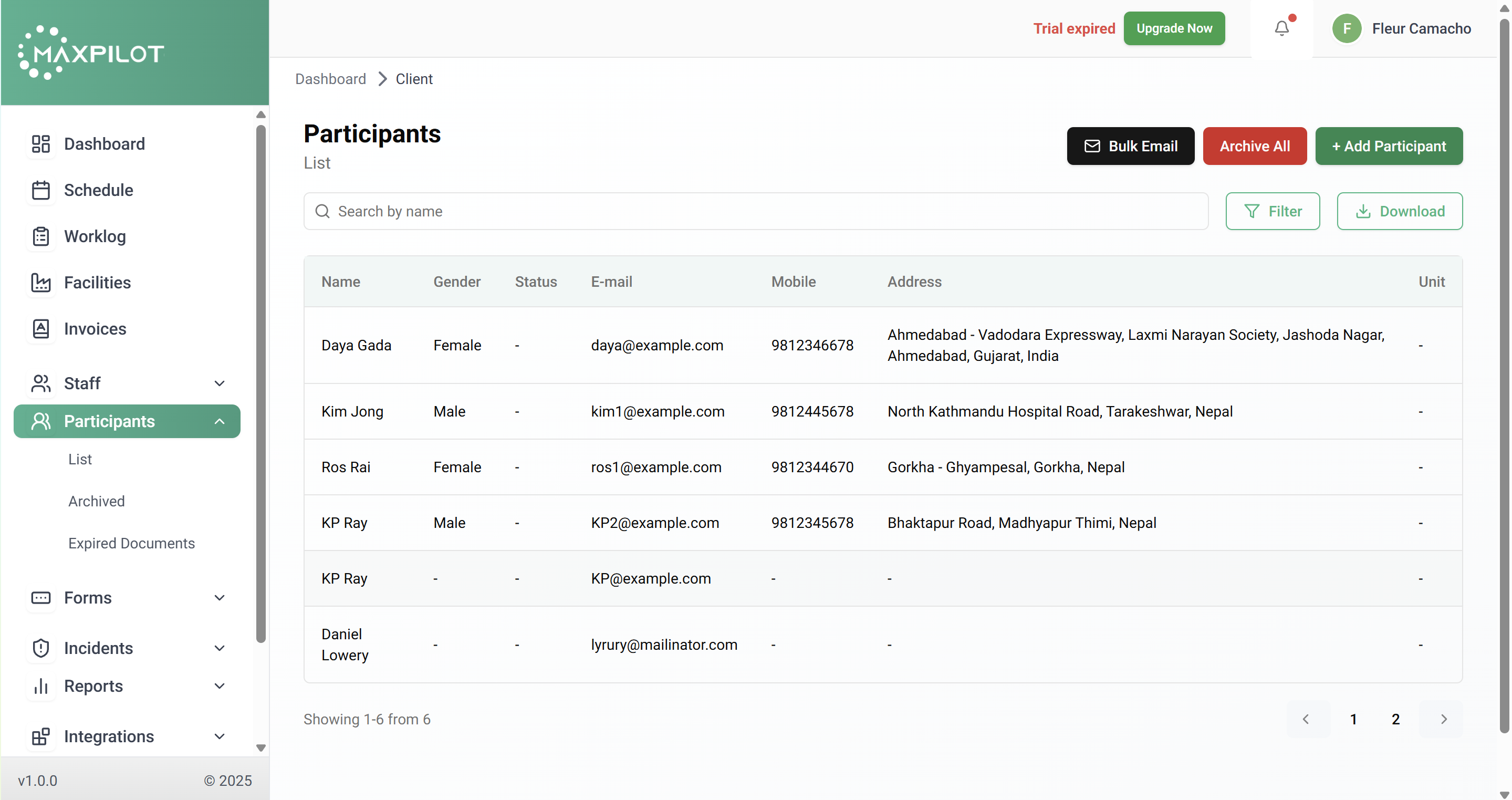This screenshot has height=800, width=1512.
Task: Click the Facilities chart icon
Action: point(40,282)
